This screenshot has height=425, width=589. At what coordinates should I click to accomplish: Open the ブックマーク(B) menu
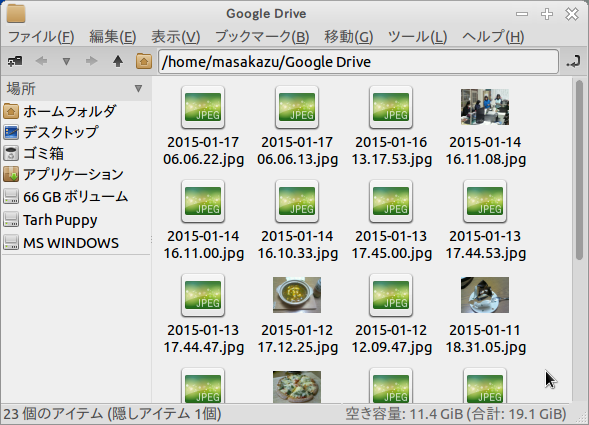pyautogui.click(x=262, y=37)
